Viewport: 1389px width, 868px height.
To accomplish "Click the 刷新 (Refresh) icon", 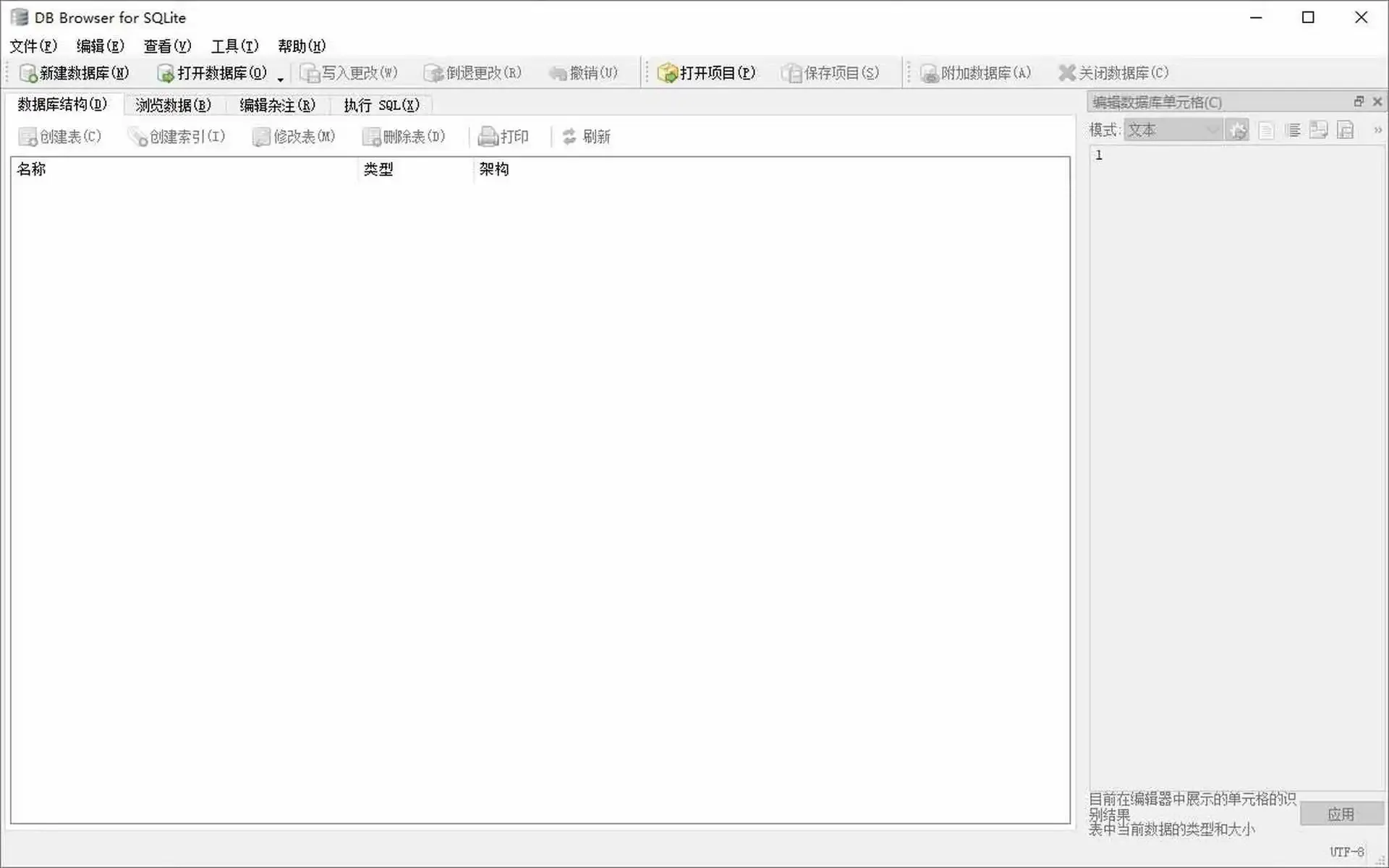I will click(x=569, y=137).
